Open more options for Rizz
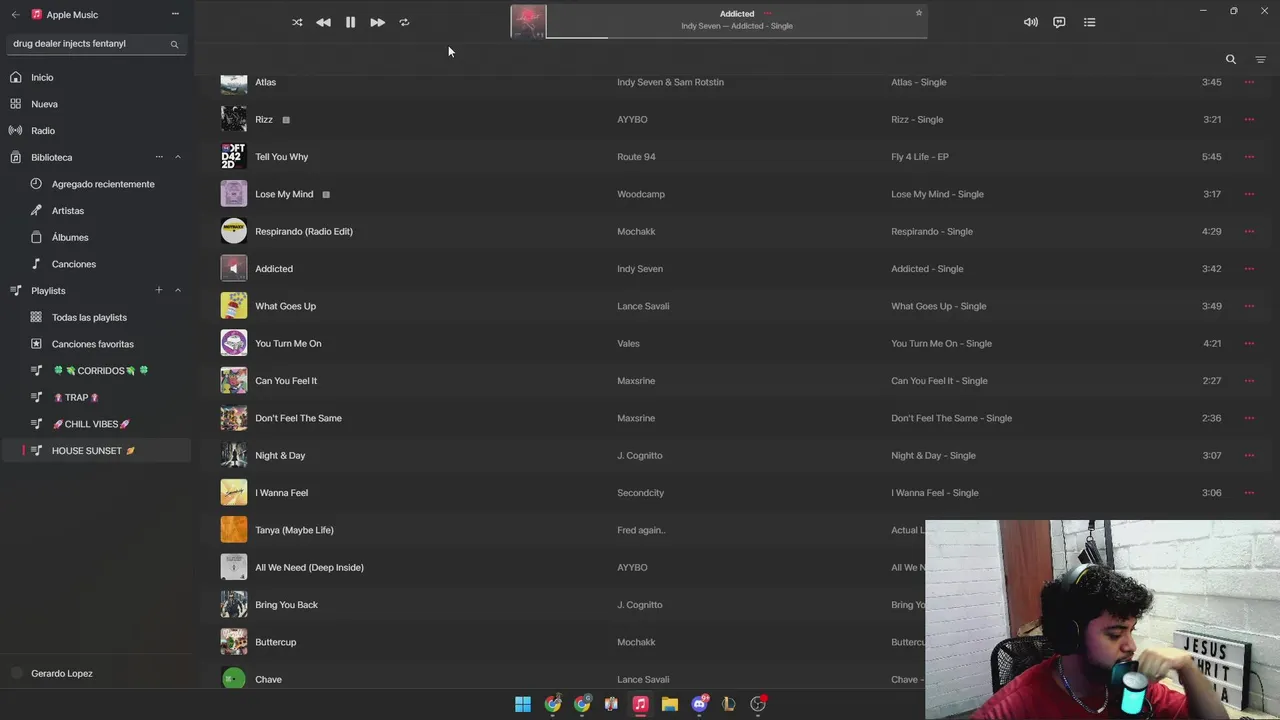 (1249, 119)
